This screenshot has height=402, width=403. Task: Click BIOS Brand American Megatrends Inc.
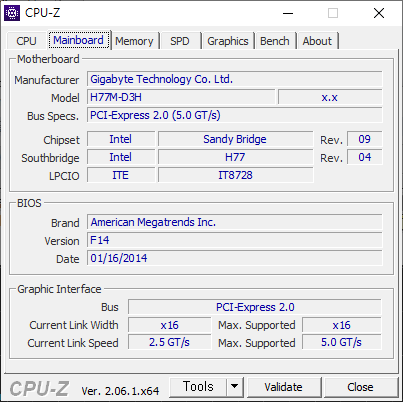[235, 222]
